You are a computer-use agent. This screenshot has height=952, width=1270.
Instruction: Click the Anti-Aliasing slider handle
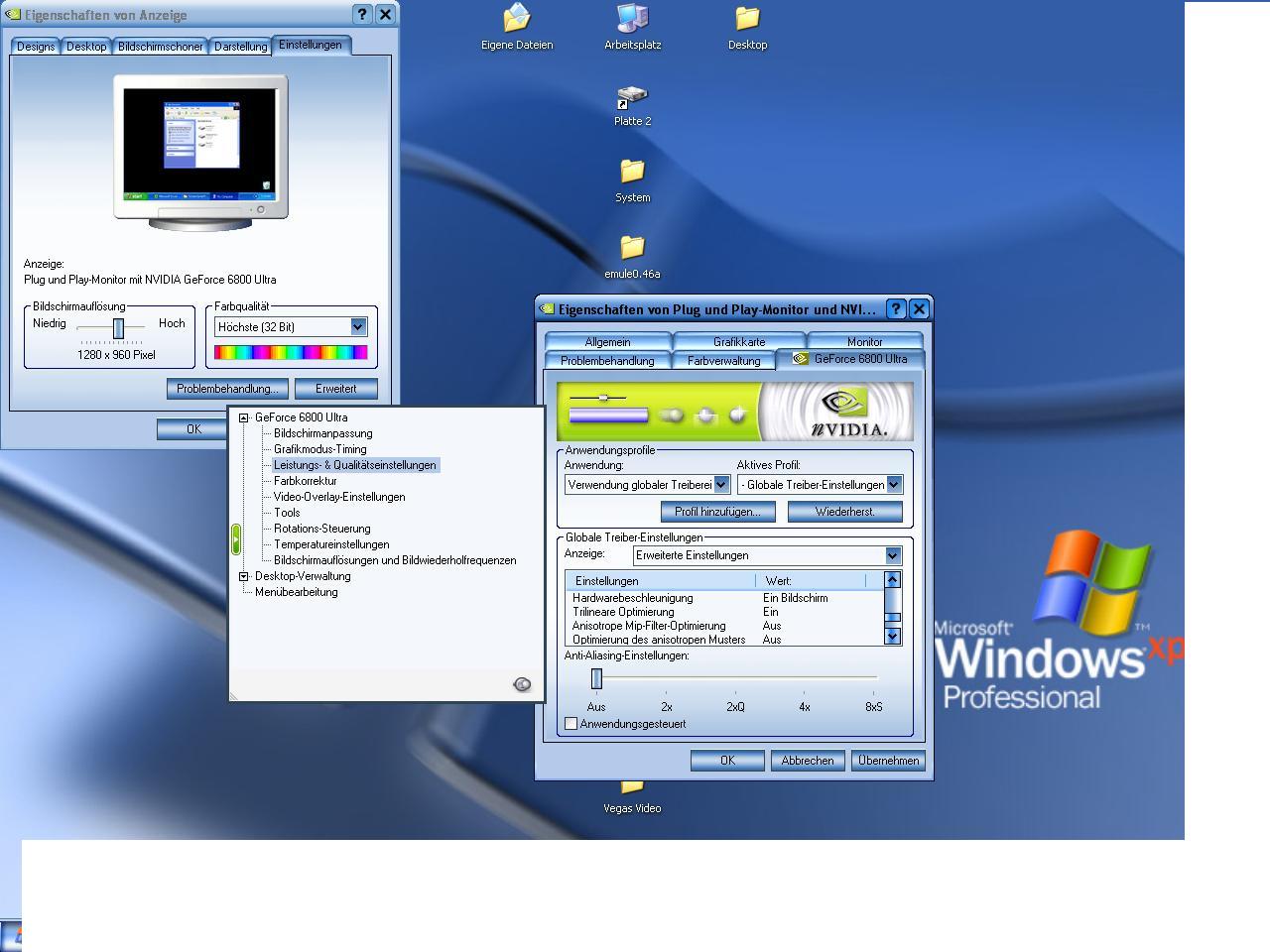pos(596,678)
